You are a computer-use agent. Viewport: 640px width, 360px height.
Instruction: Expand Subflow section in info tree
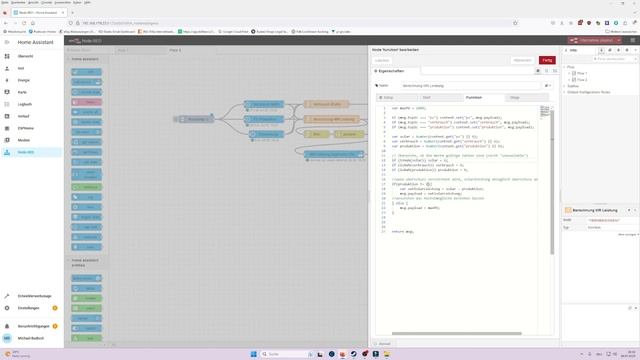coord(565,86)
